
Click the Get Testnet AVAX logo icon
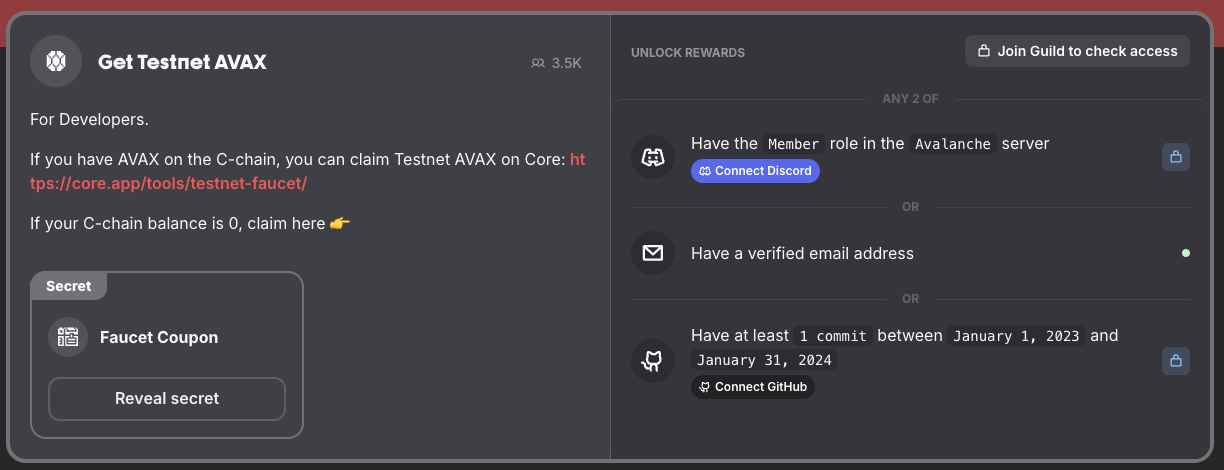coord(56,62)
